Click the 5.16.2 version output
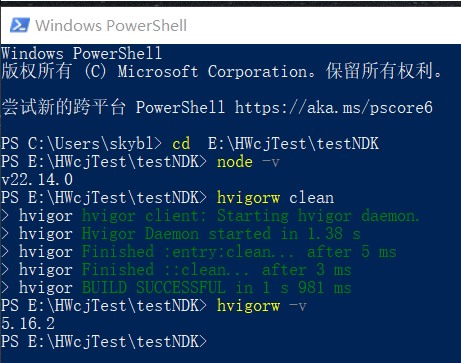This screenshot has height=363, width=461. (x=28, y=324)
